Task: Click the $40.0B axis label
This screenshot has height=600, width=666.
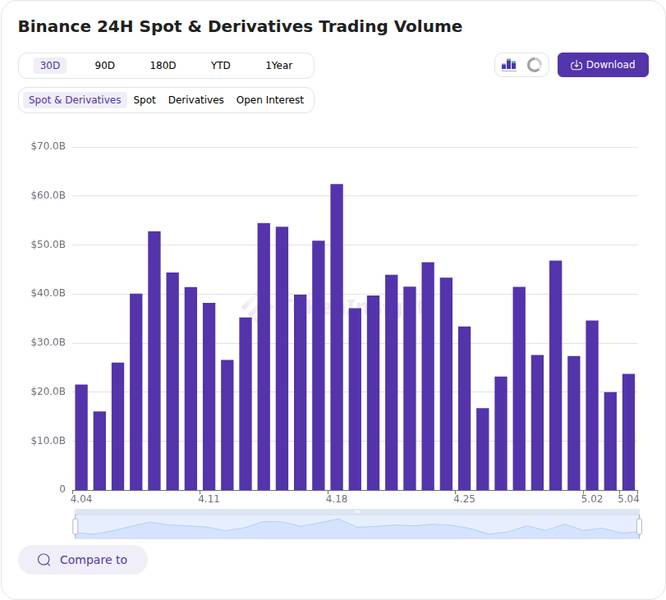Action: (48, 293)
